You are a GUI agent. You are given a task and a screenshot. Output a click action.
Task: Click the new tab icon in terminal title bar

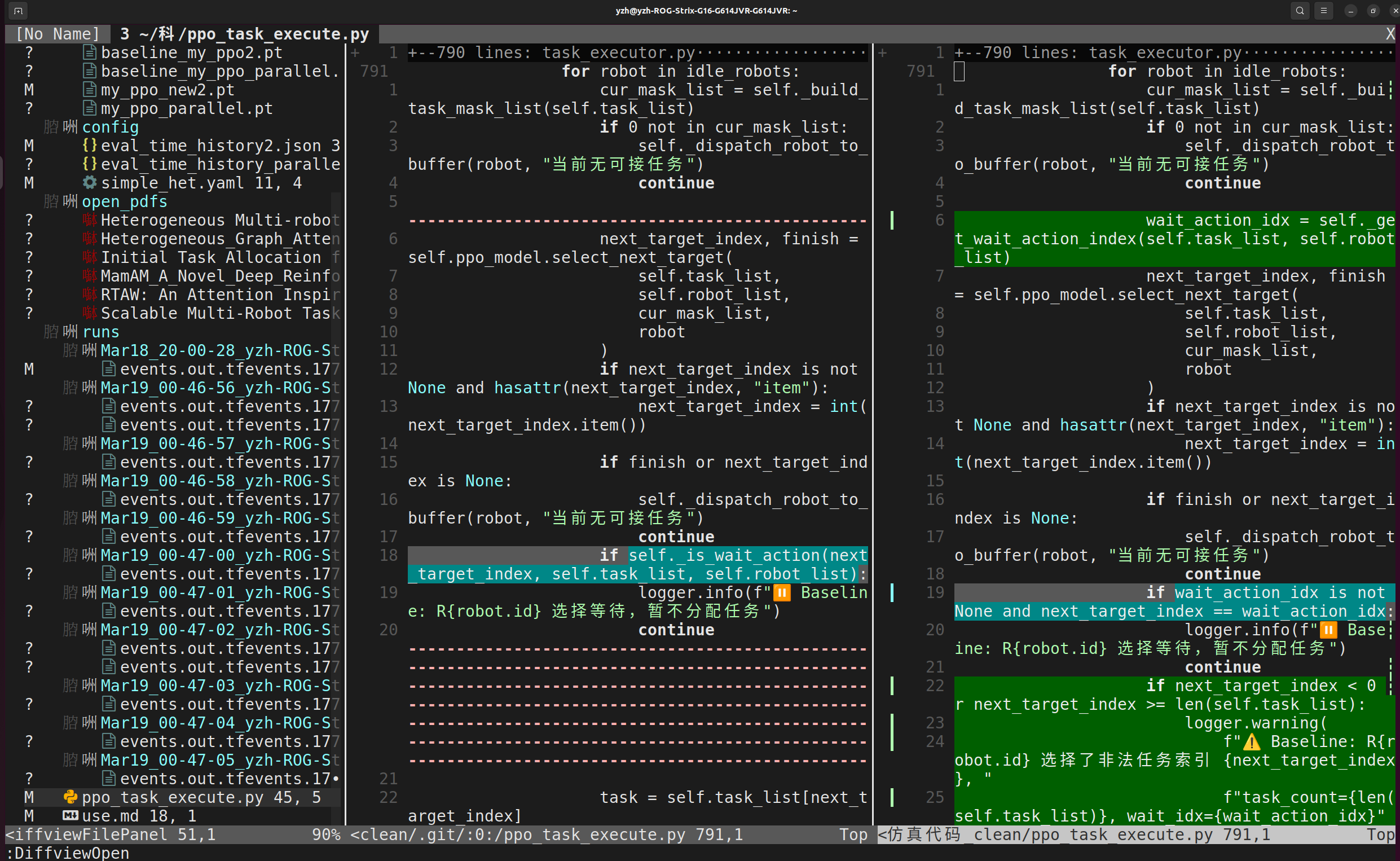[x=18, y=11]
